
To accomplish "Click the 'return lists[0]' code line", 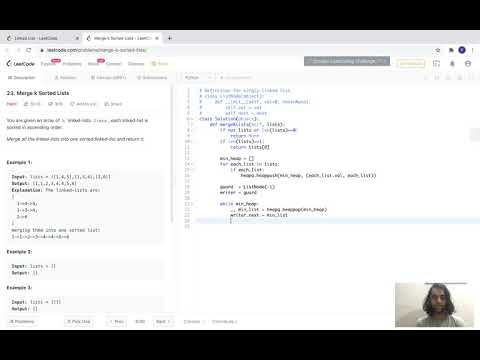I will pyautogui.click(x=250, y=147).
